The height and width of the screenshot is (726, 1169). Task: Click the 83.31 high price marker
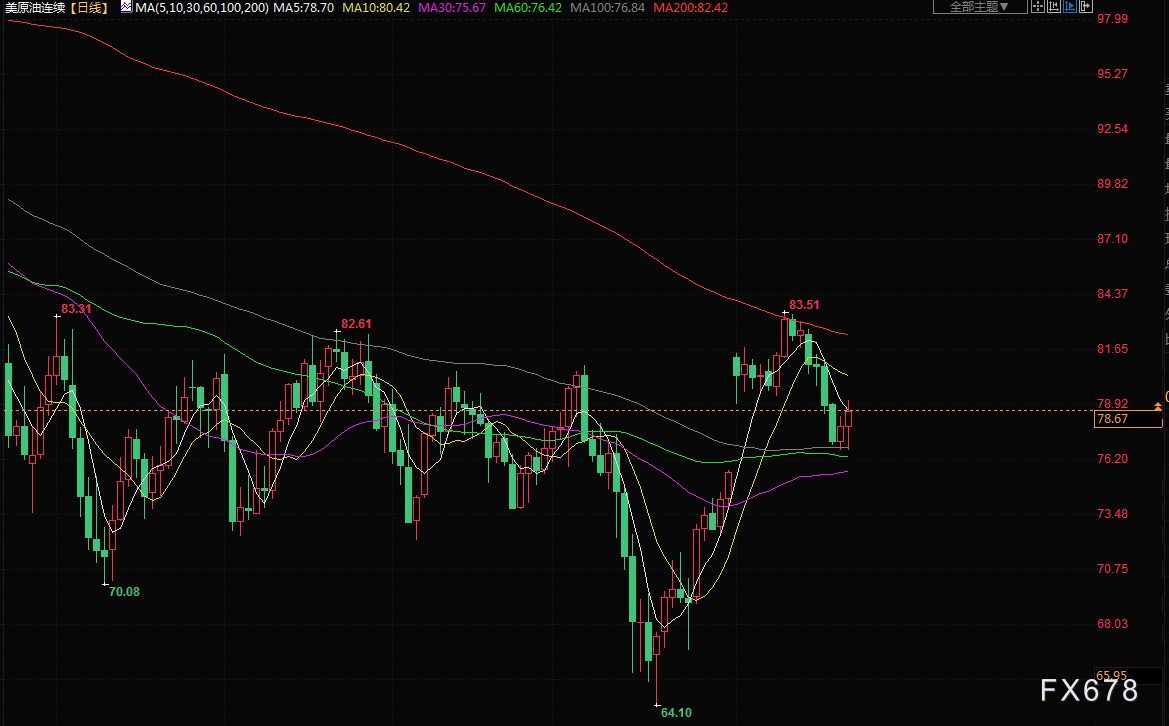click(76, 309)
